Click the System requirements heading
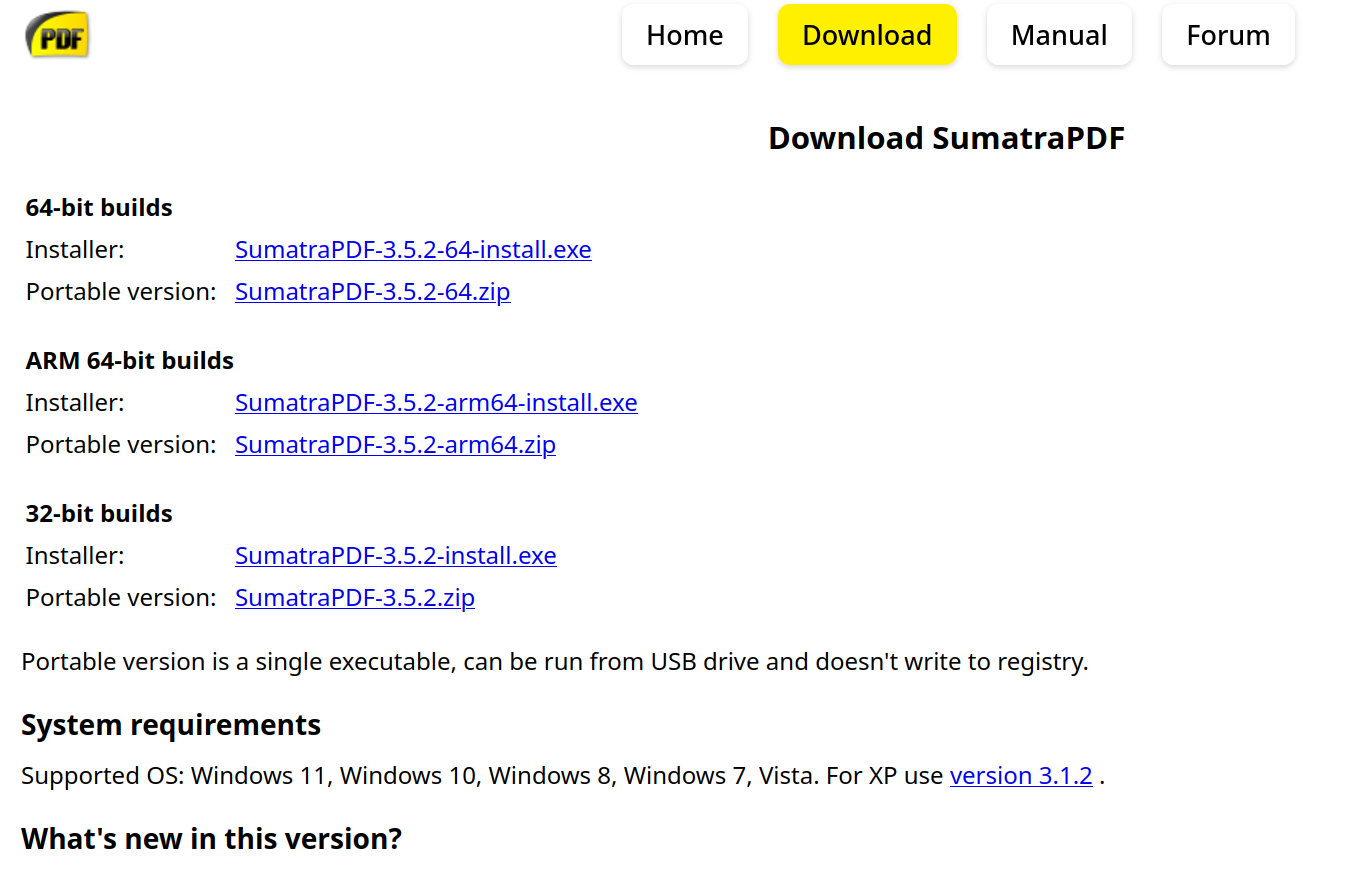This screenshot has height=876, width=1356. click(x=171, y=724)
